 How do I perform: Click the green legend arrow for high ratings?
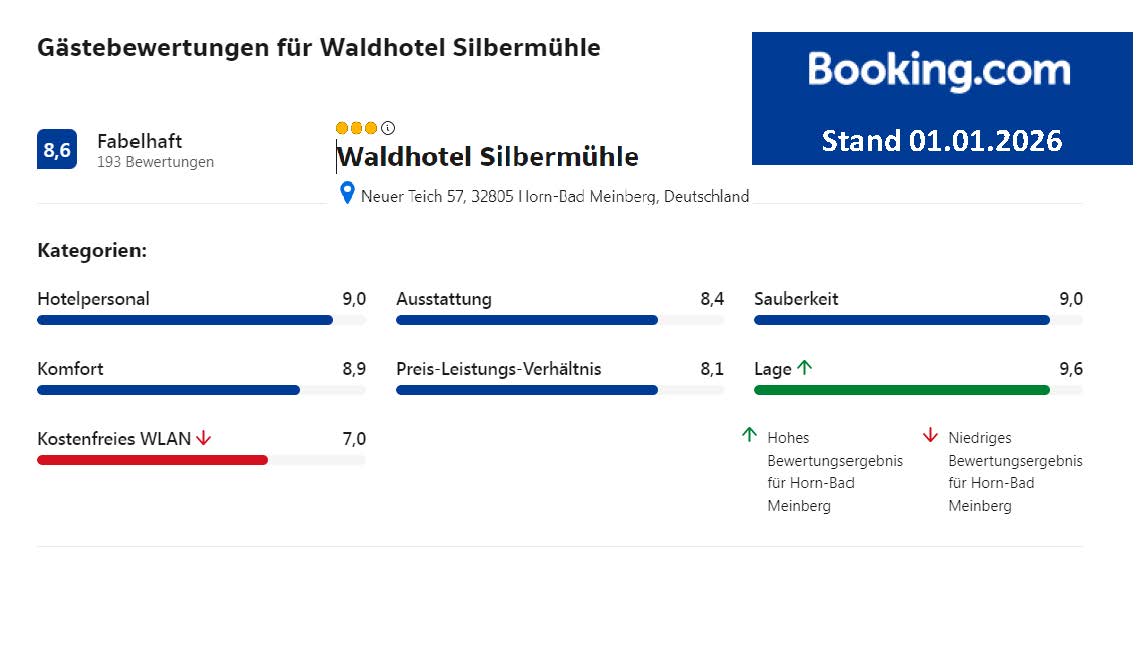tap(748, 434)
